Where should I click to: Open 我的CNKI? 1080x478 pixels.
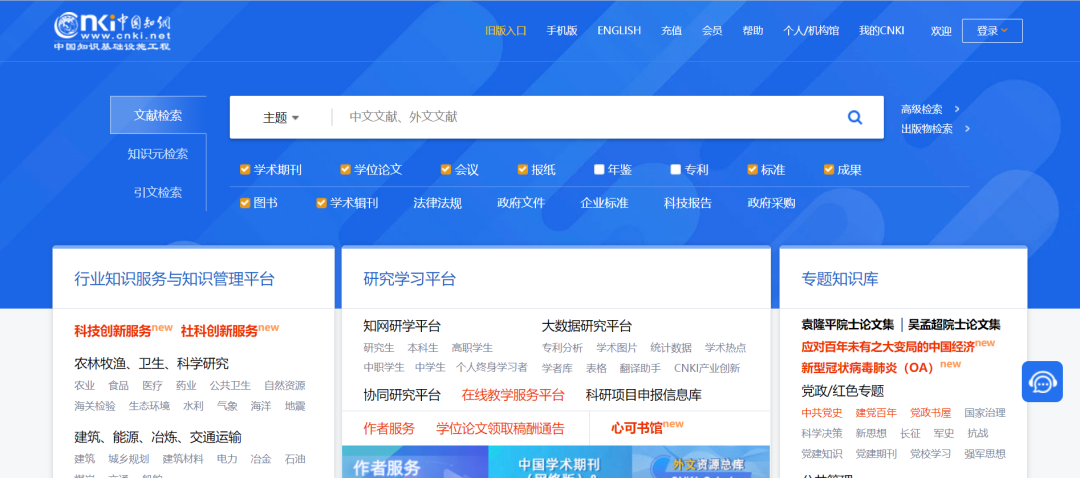coord(882,31)
